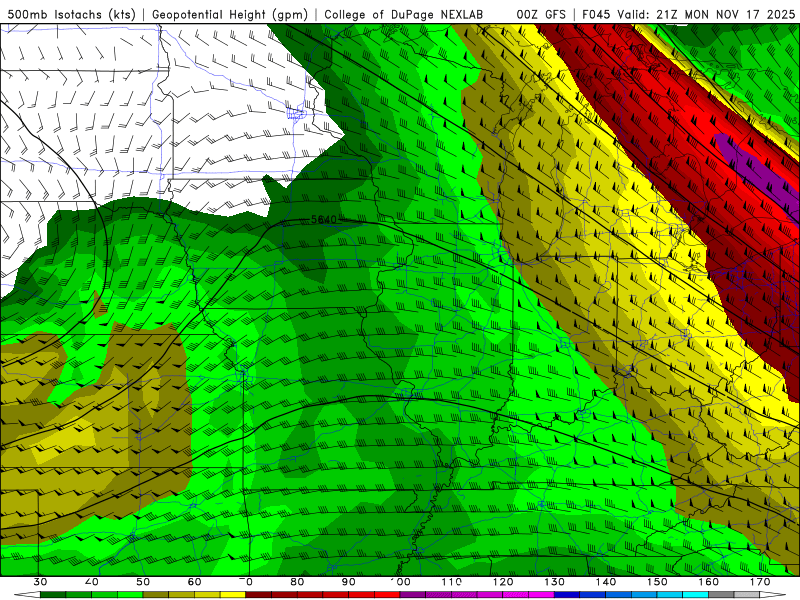Viewport: 800px width, 600px height.
Task: Click the legend value '30'
Action: click(x=40, y=582)
